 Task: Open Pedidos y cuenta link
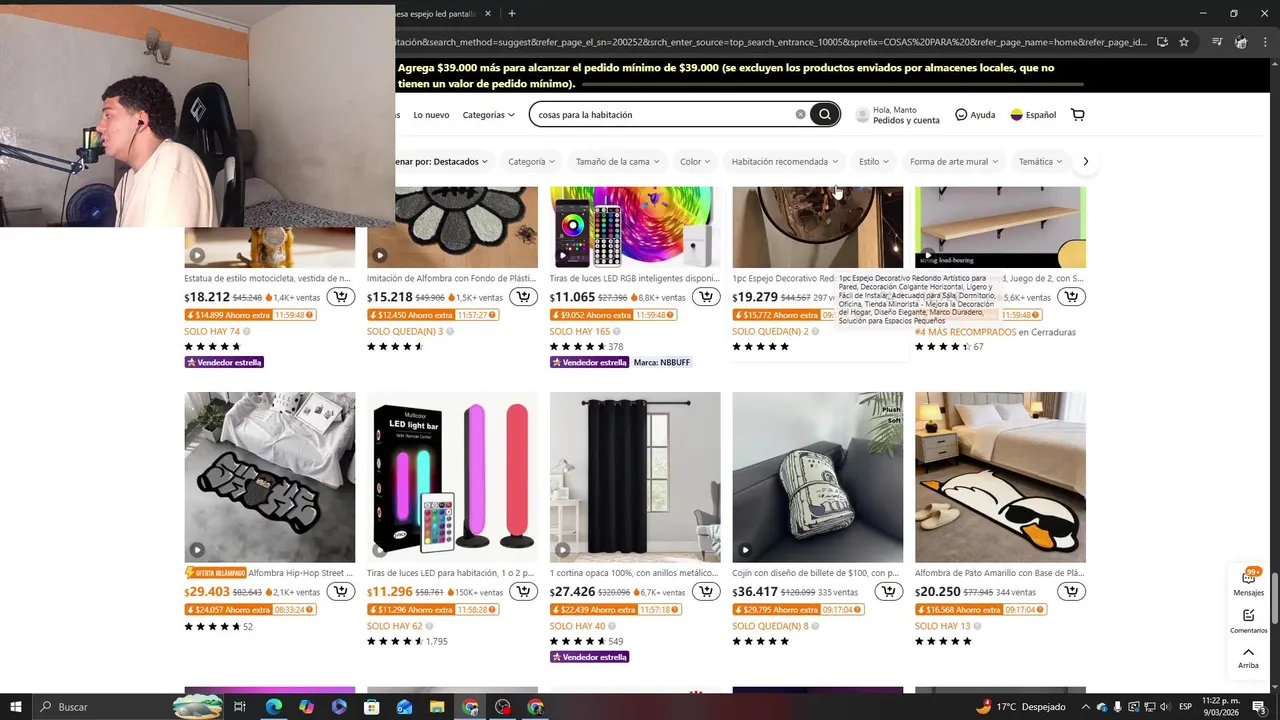[906, 120]
